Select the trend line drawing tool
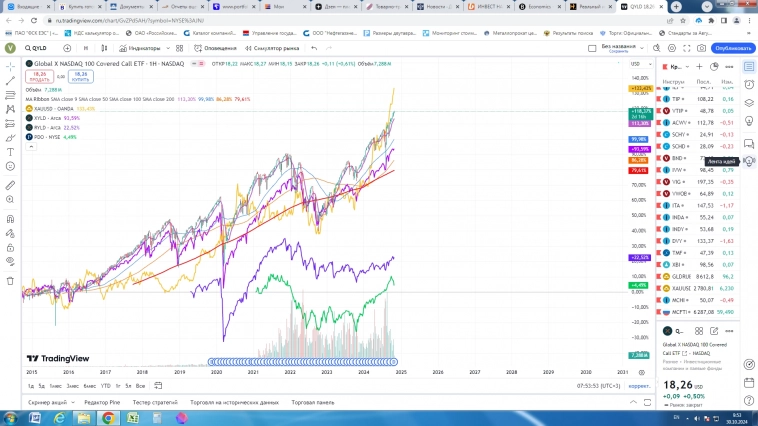This screenshot has height=426, width=758. pyautogui.click(x=10, y=81)
